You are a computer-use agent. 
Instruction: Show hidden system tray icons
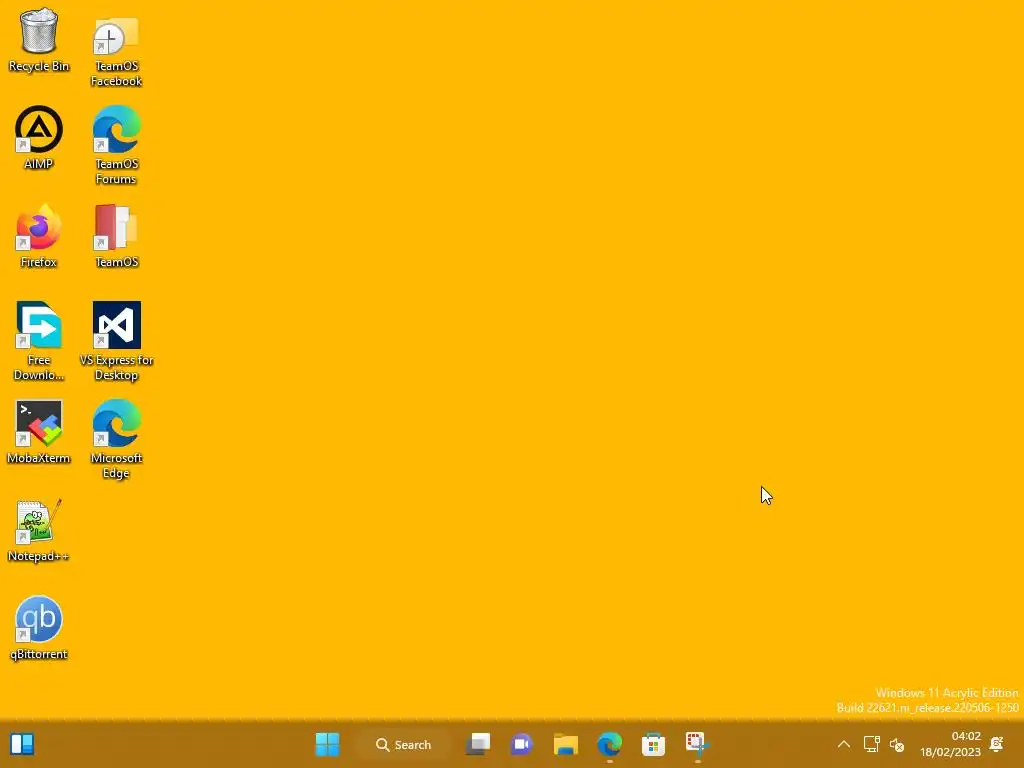pyautogui.click(x=844, y=744)
